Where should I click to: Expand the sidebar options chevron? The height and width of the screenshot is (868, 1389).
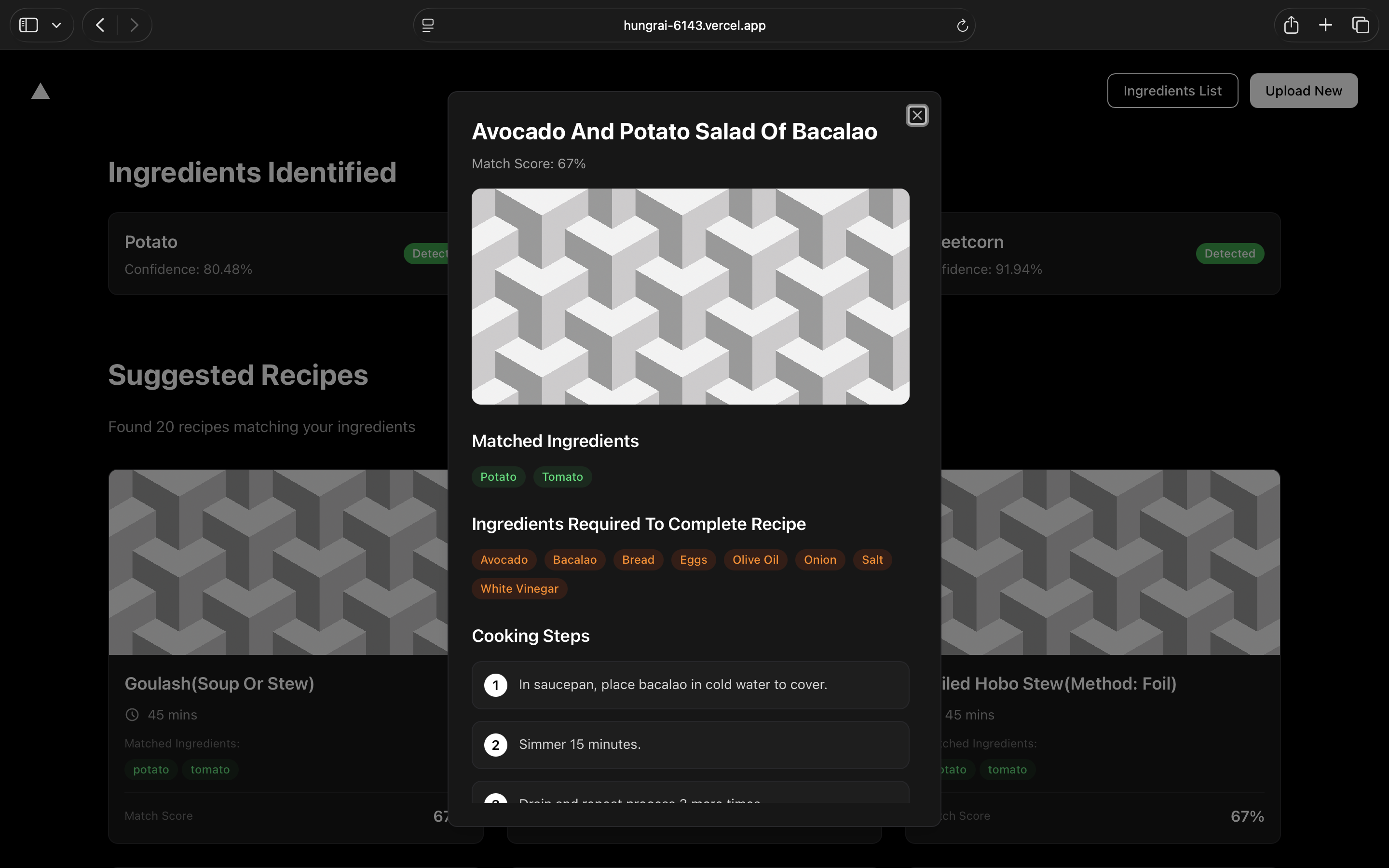point(56,25)
